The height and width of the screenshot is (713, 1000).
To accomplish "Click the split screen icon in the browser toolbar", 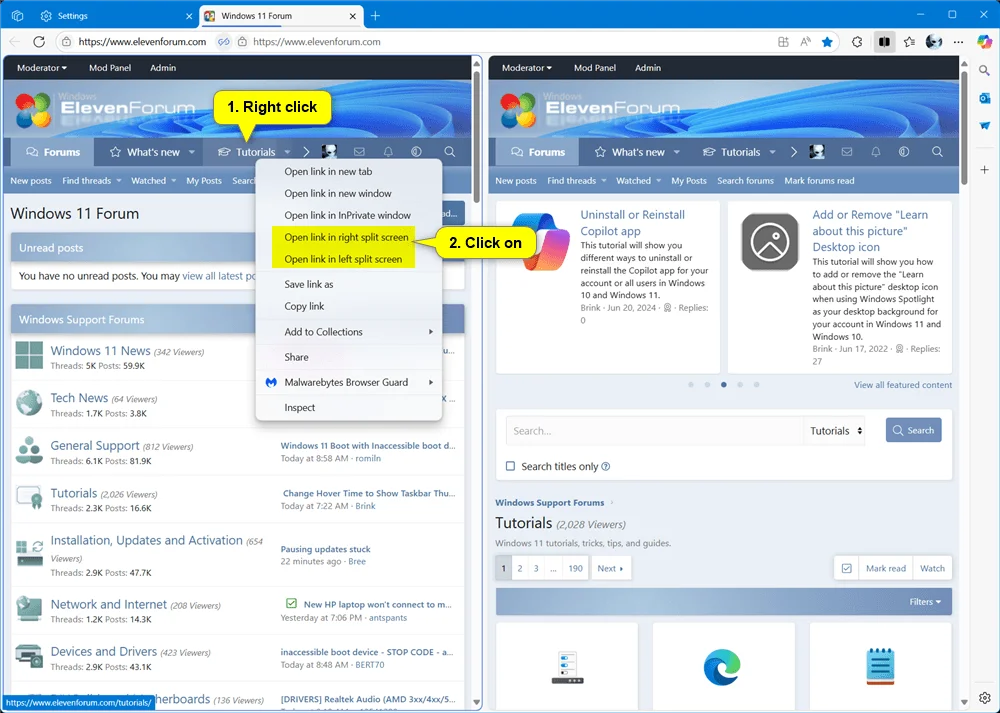I will click(884, 42).
